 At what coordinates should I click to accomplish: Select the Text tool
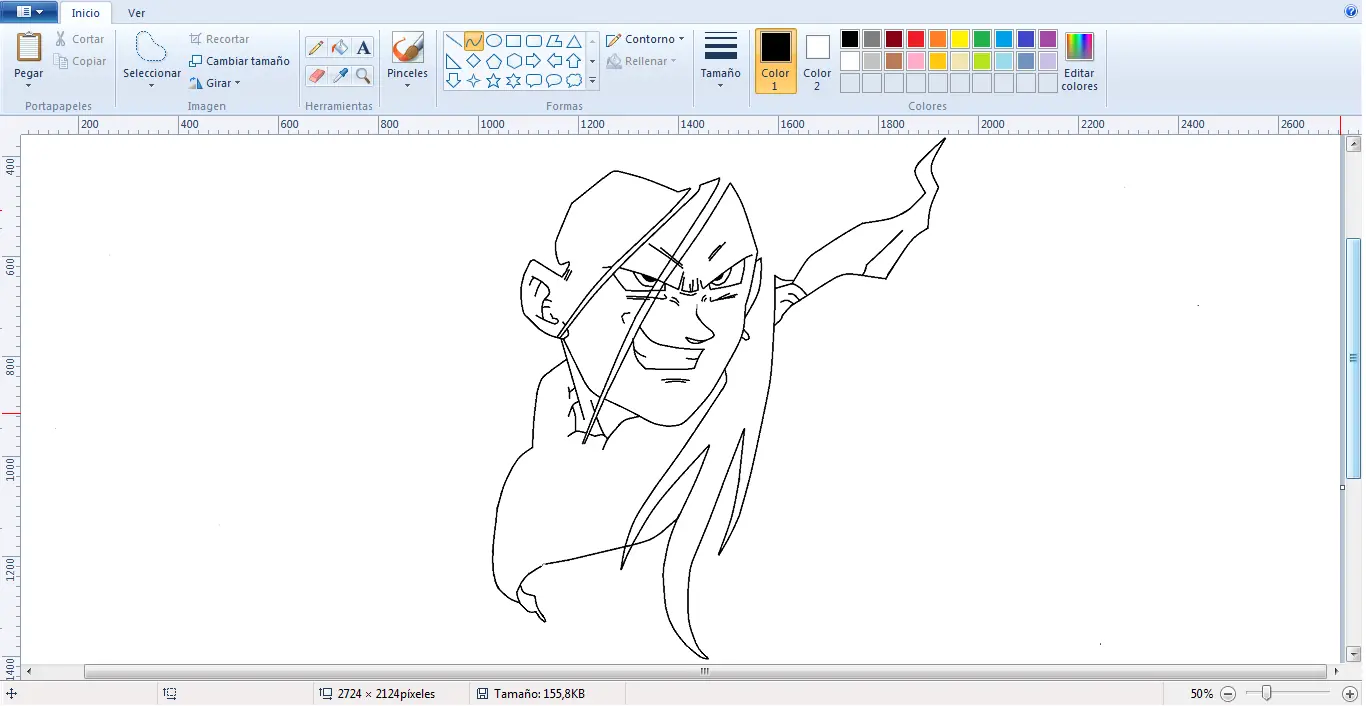point(364,47)
